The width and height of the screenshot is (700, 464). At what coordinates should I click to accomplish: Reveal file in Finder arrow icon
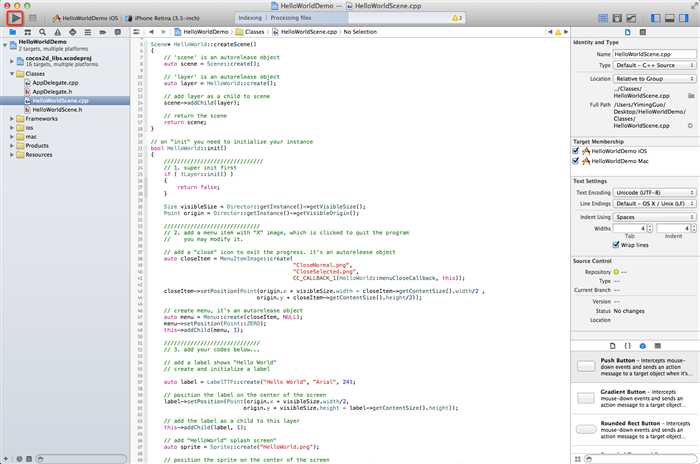pos(690,126)
